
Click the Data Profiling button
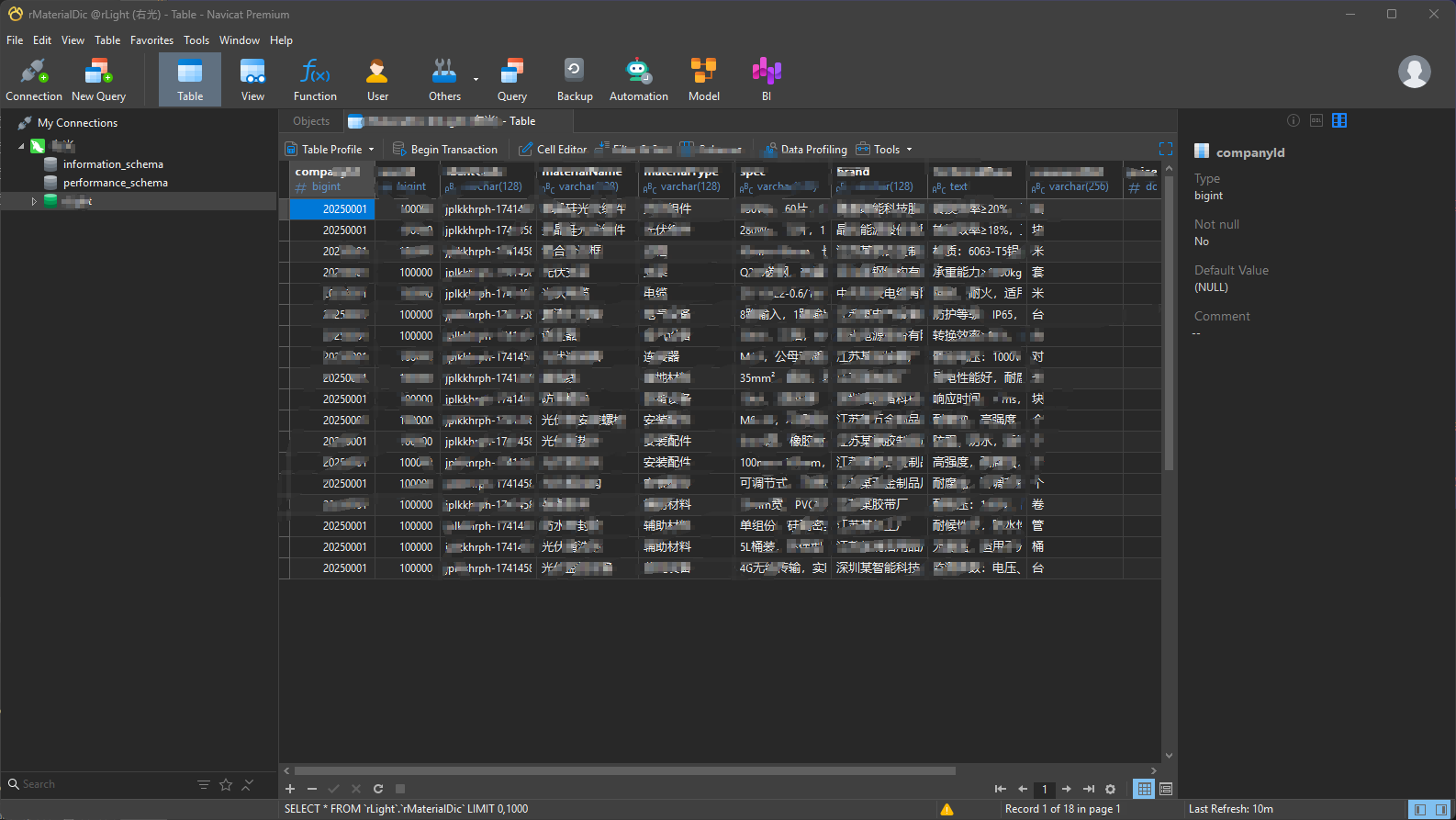point(805,150)
